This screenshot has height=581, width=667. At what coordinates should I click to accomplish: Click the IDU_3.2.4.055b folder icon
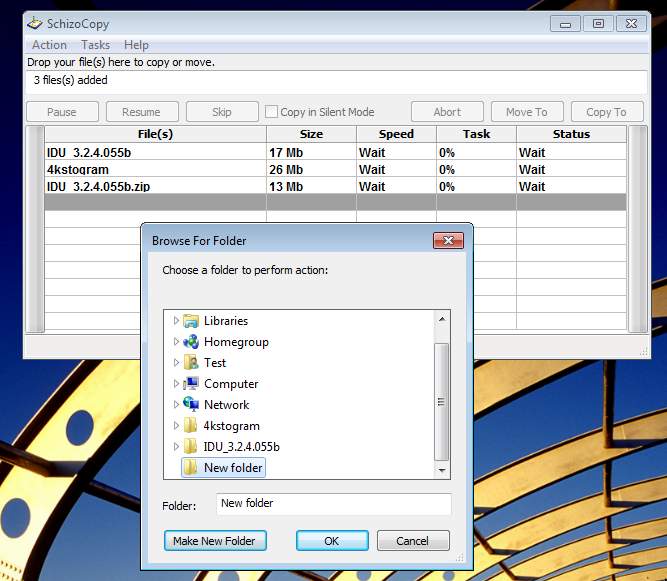190,447
